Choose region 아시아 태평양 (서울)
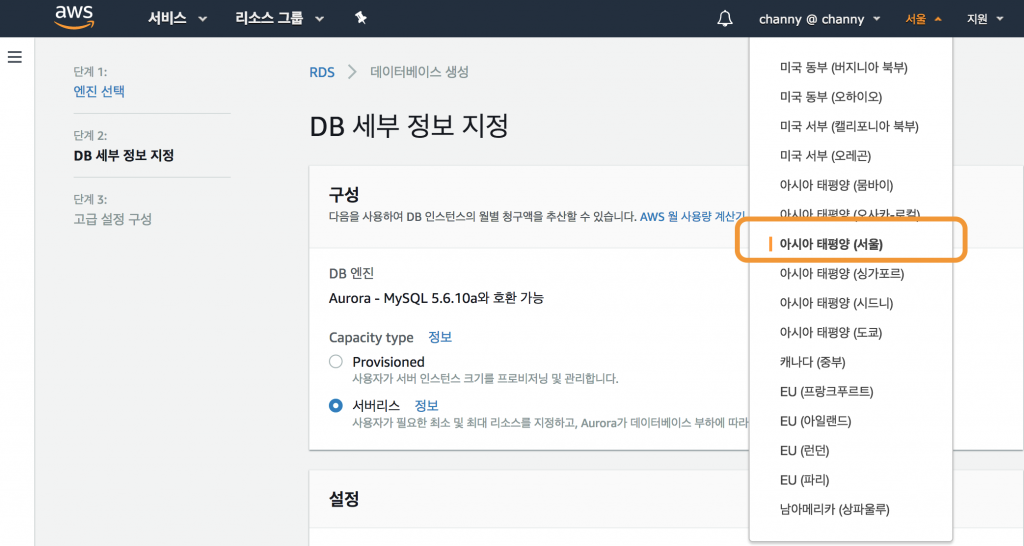 pos(831,244)
